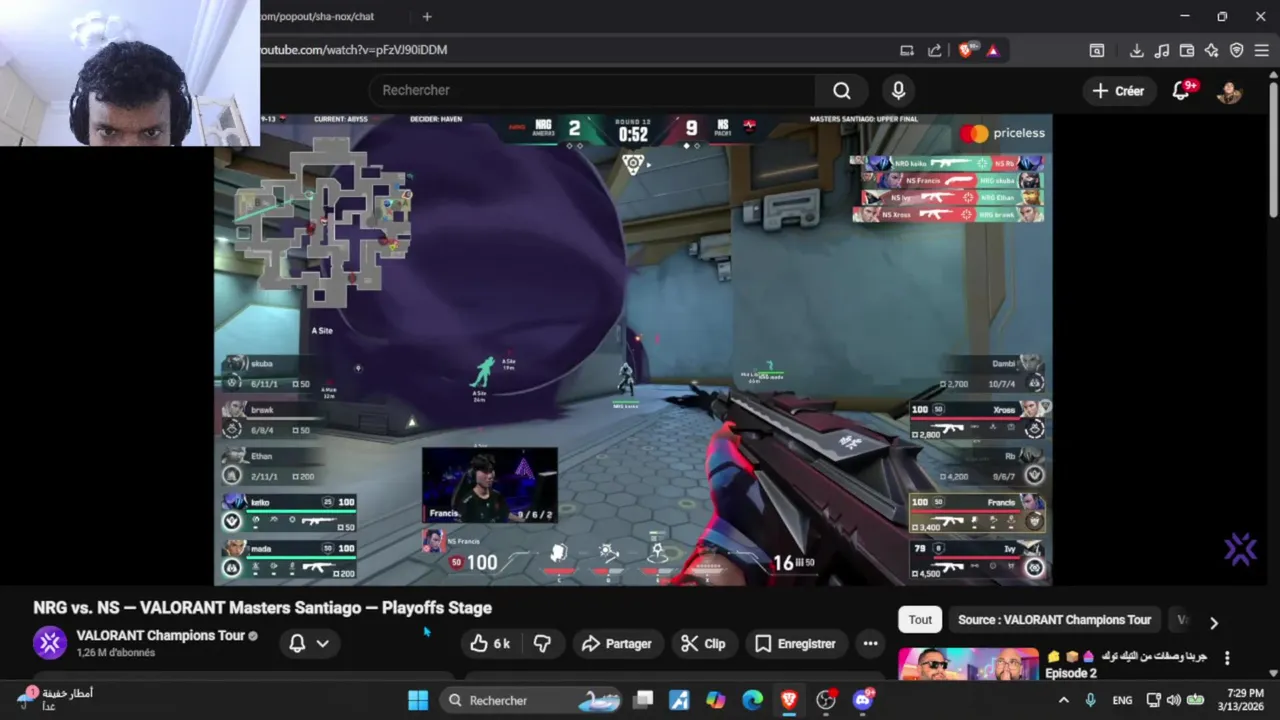This screenshot has width=1280, height=720.
Task: Click the weather widget on taskbar
Action: click(x=55, y=699)
